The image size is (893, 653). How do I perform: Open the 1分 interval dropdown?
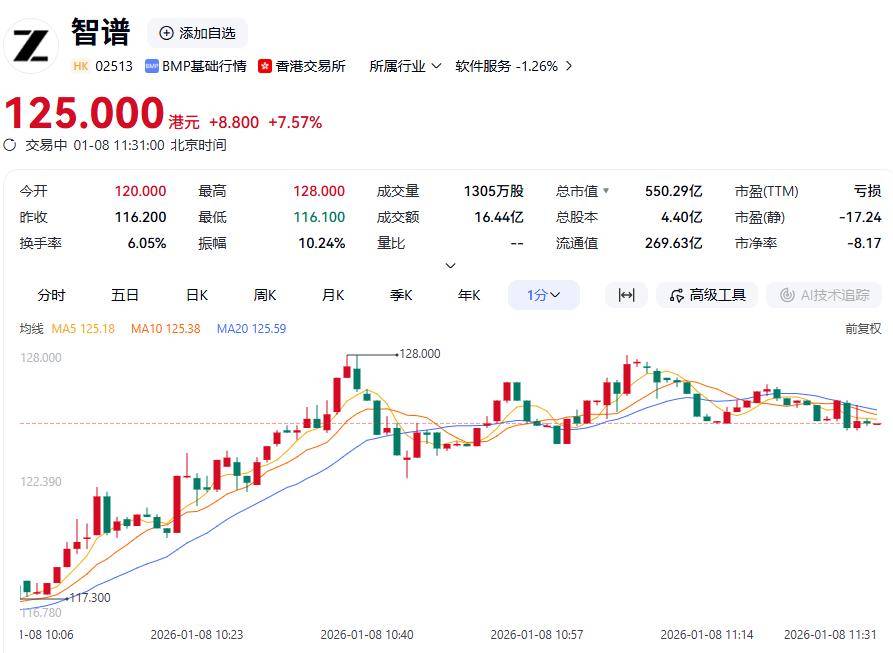pyautogui.click(x=544, y=295)
